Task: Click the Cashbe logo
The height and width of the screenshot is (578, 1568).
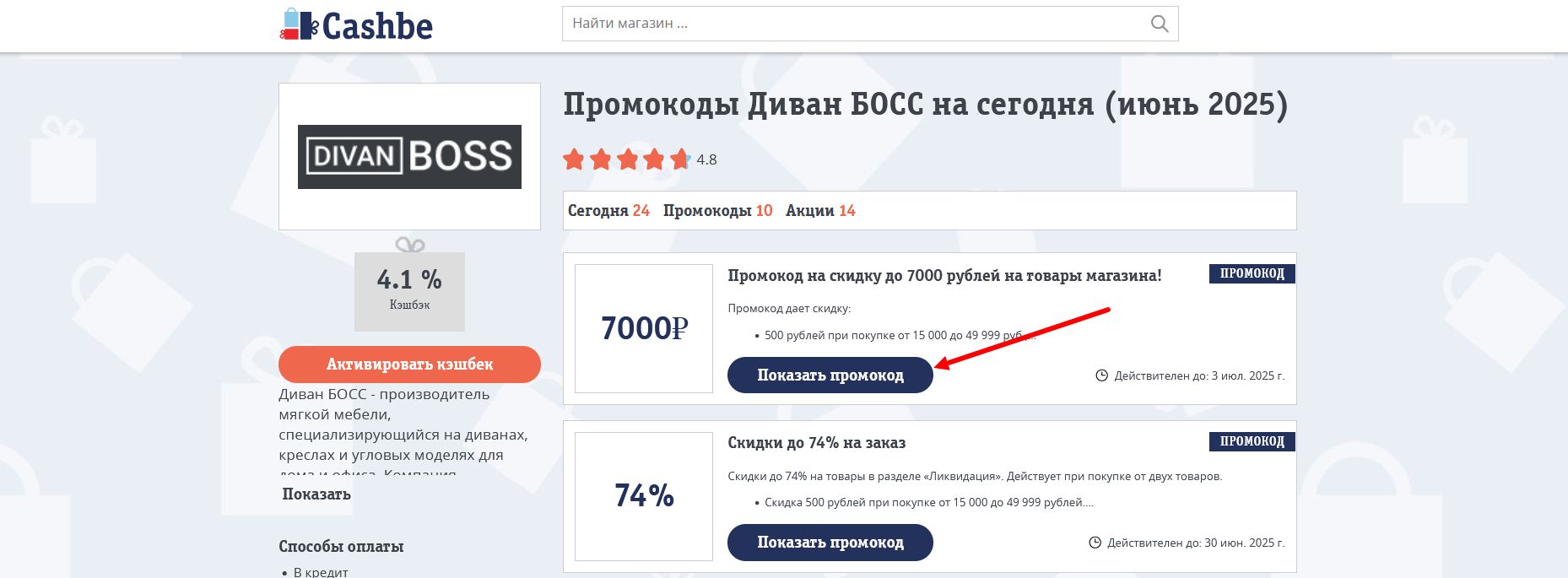Action: click(356, 25)
